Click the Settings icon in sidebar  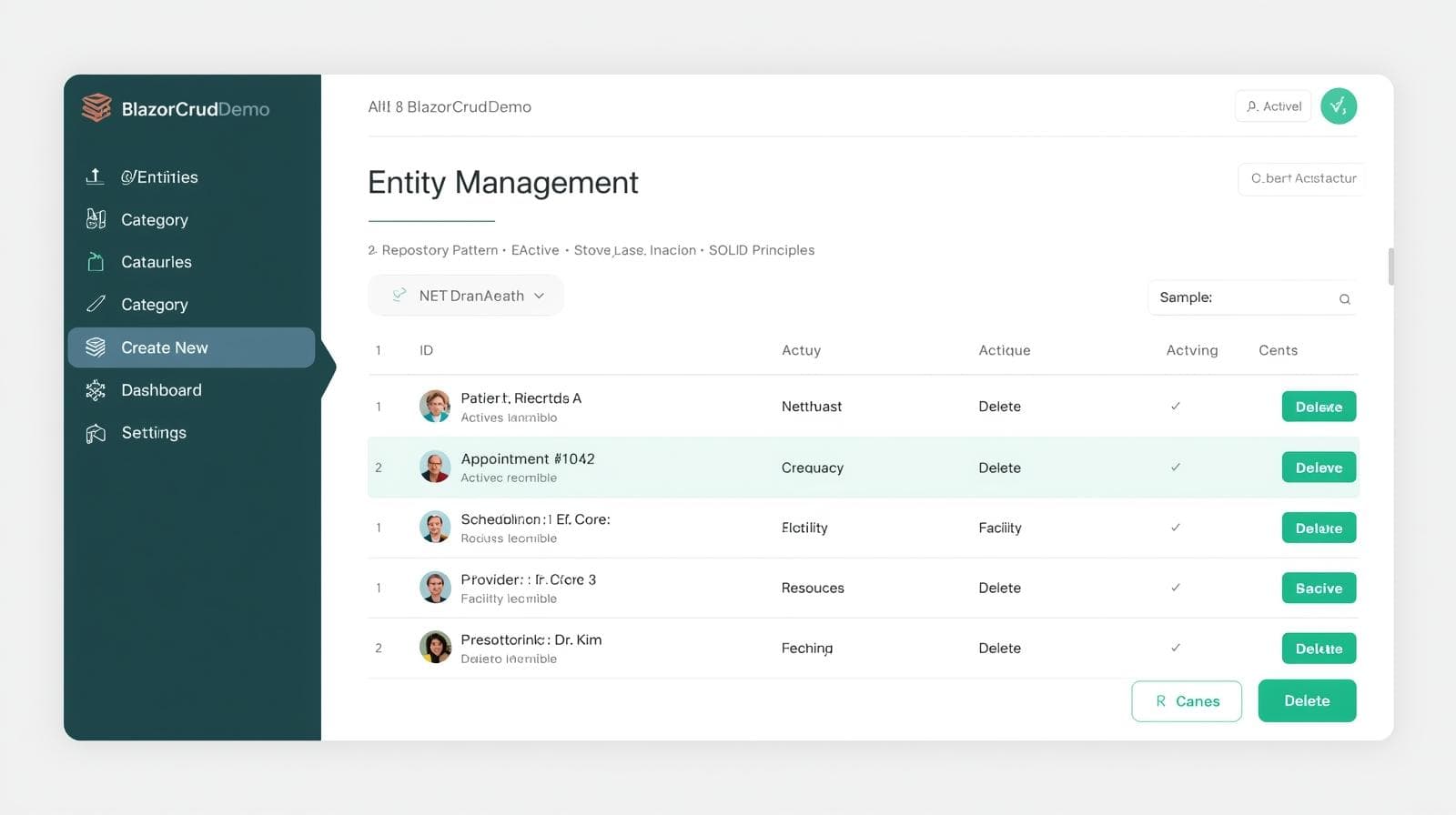[x=96, y=433]
